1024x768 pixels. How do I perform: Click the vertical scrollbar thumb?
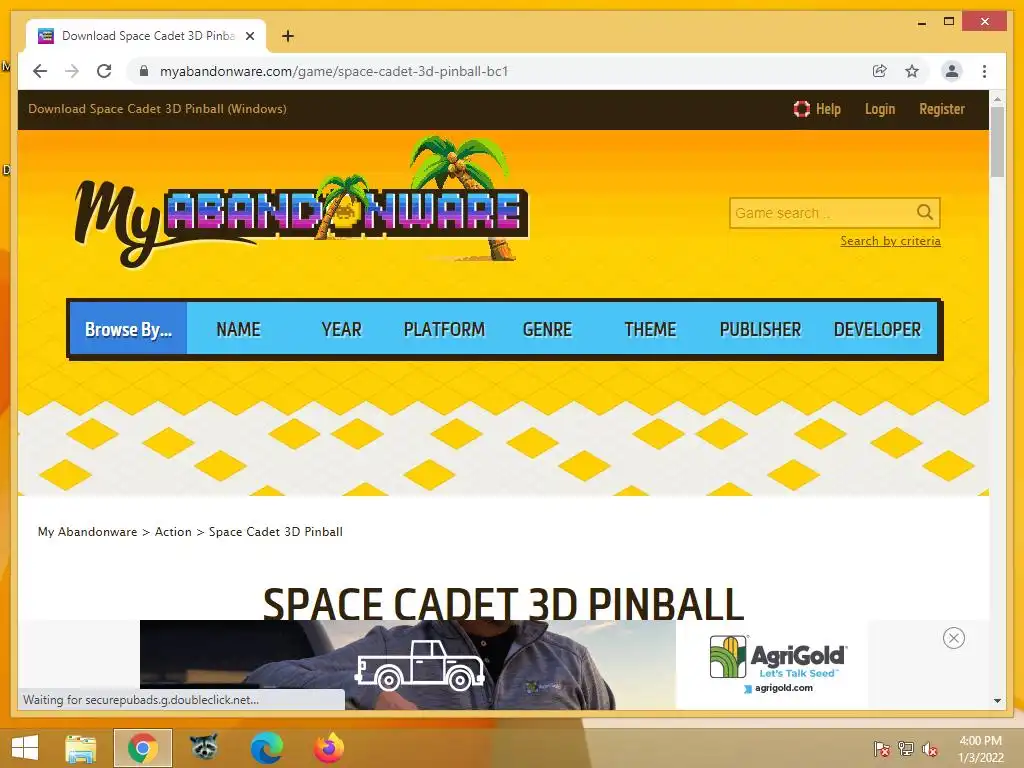point(997,142)
